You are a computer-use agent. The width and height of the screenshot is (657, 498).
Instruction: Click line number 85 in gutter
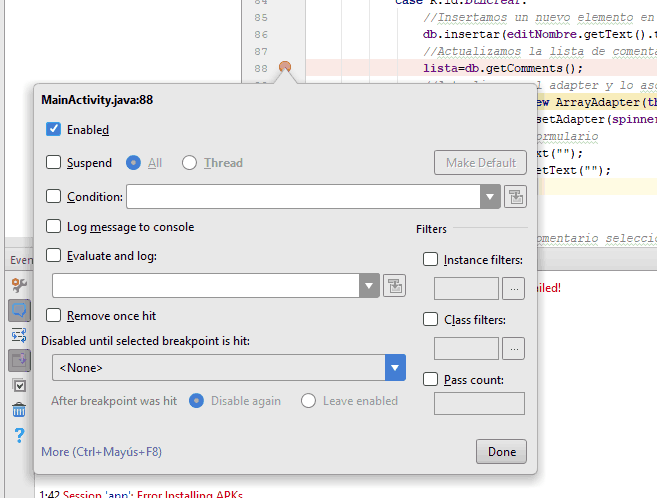[261, 18]
